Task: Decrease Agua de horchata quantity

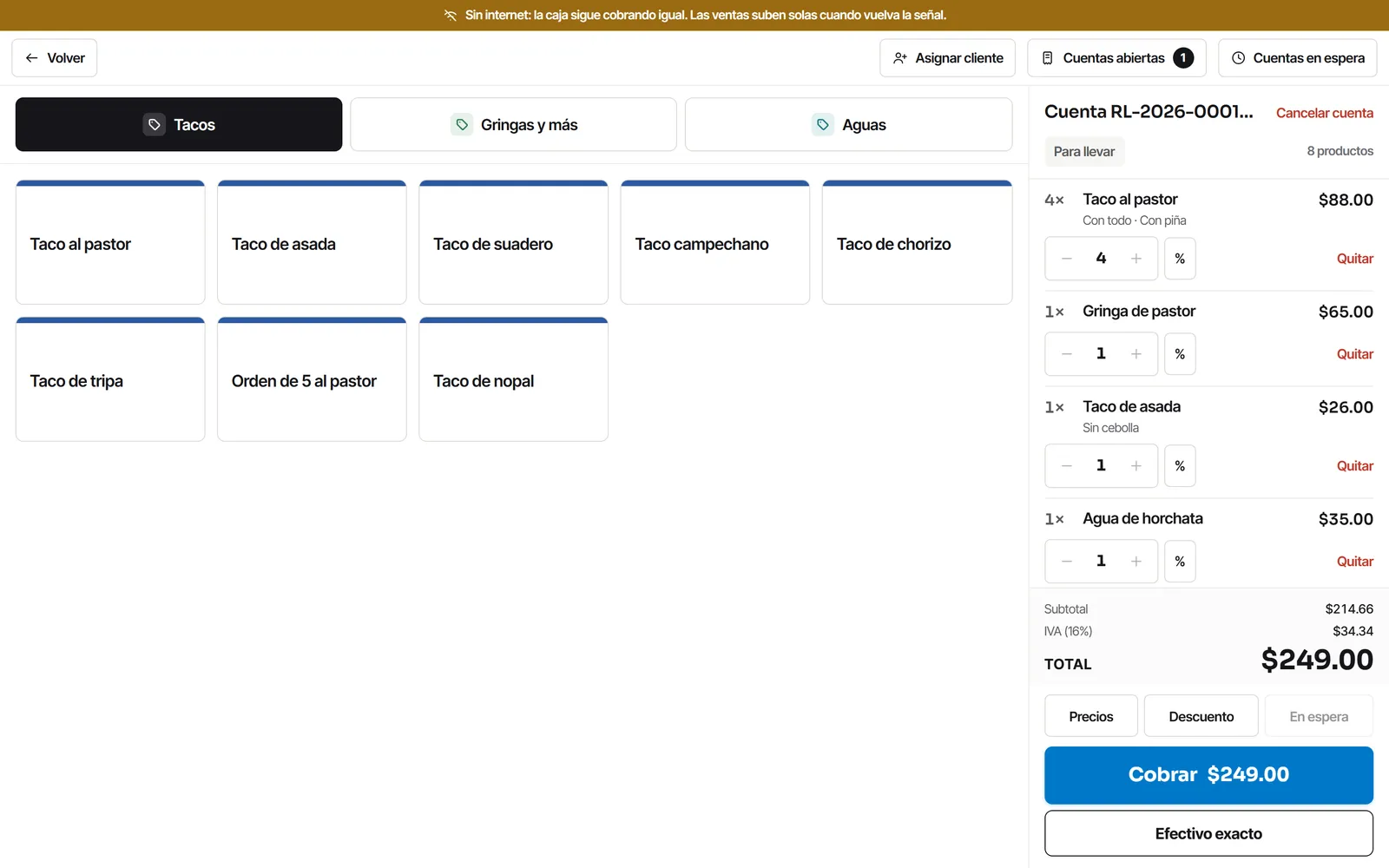Action: tap(1067, 562)
